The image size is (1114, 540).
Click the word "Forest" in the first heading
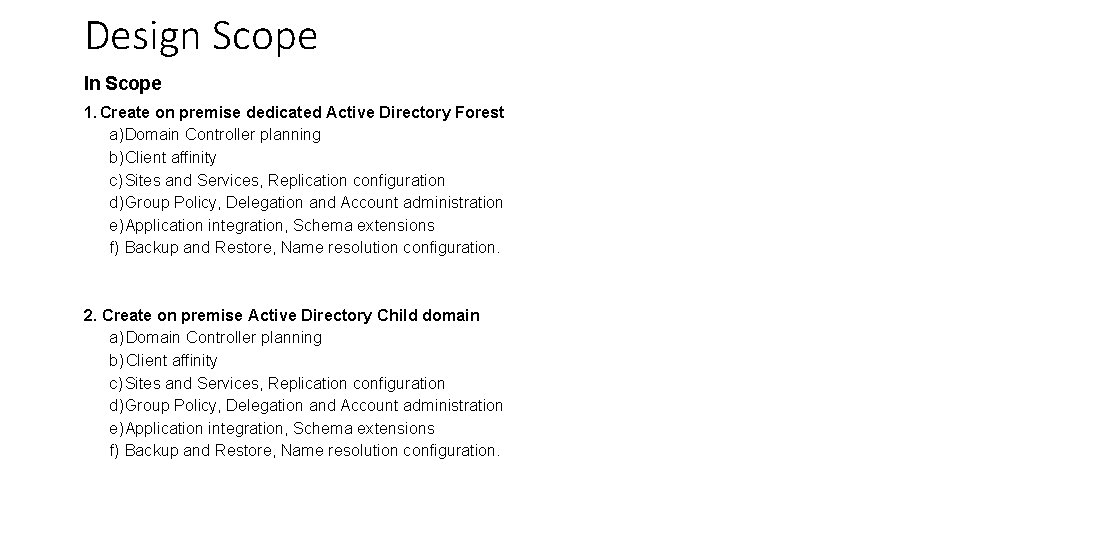coord(479,113)
